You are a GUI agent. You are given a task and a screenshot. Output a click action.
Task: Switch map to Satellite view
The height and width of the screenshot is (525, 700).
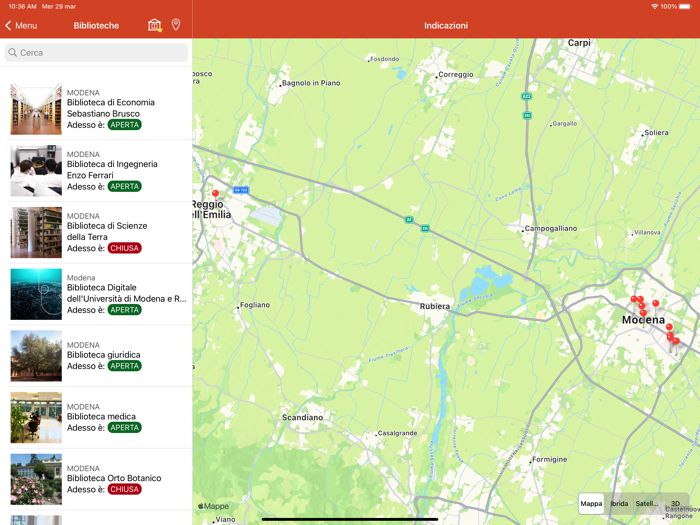click(x=647, y=503)
